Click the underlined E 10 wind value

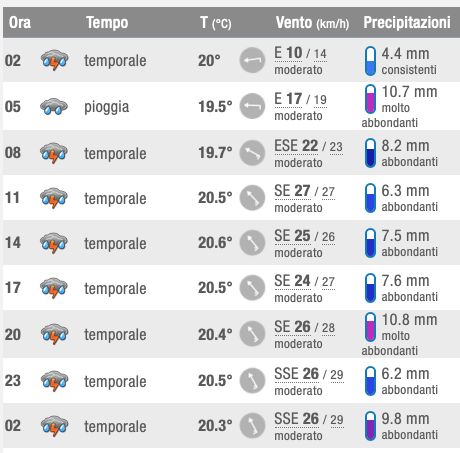coord(288,53)
